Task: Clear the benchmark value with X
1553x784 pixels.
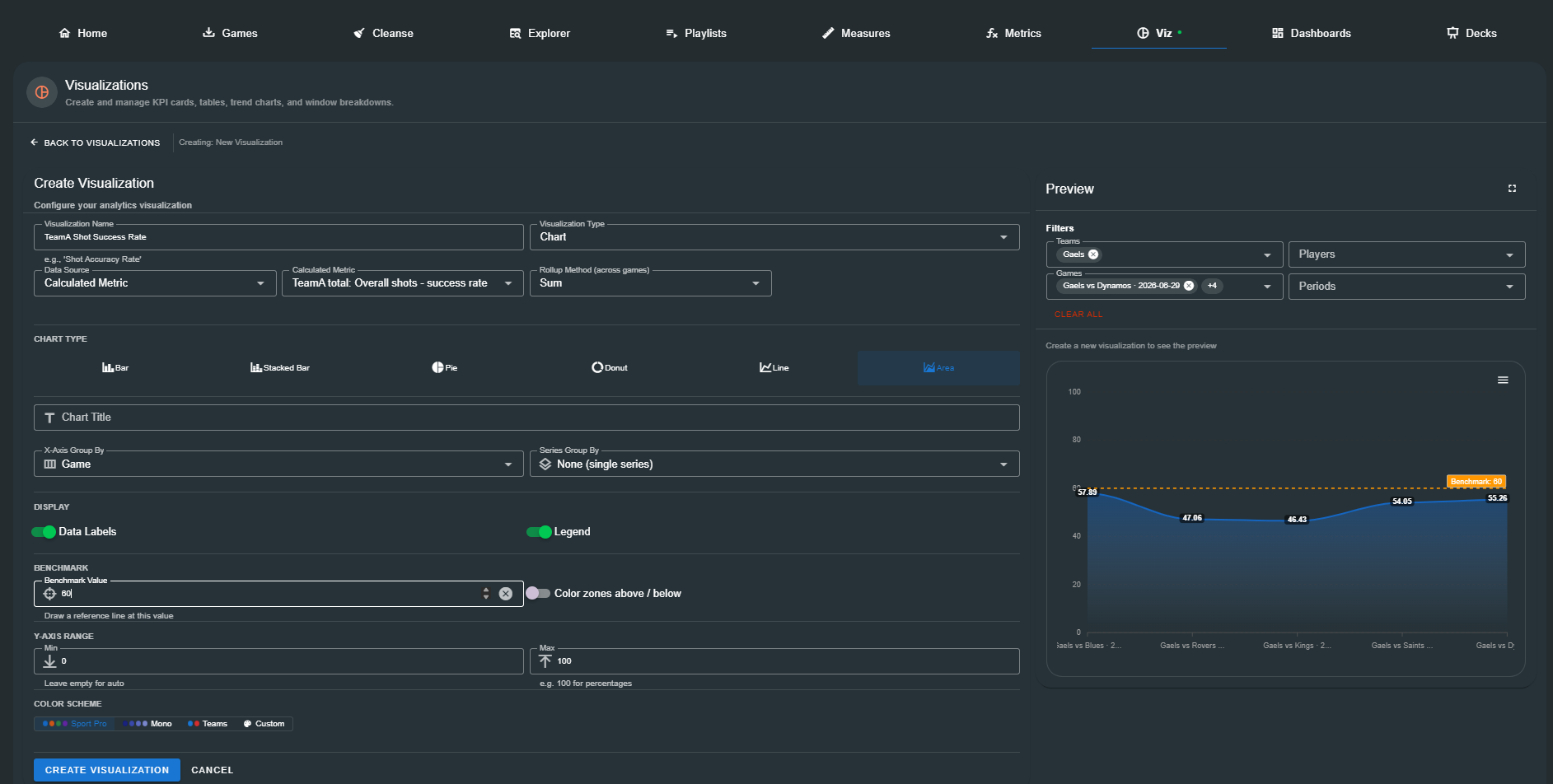Action: pyautogui.click(x=506, y=594)
